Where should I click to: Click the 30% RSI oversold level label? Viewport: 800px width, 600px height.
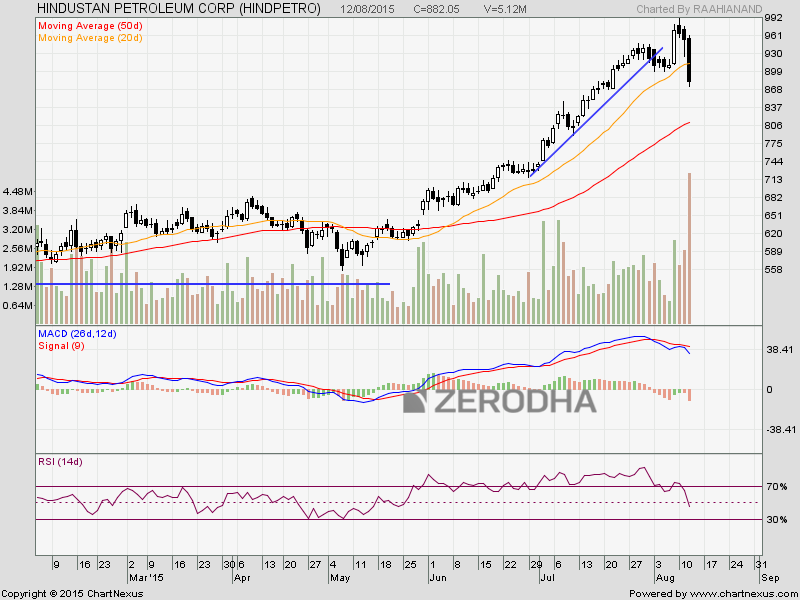click(777, 520)
